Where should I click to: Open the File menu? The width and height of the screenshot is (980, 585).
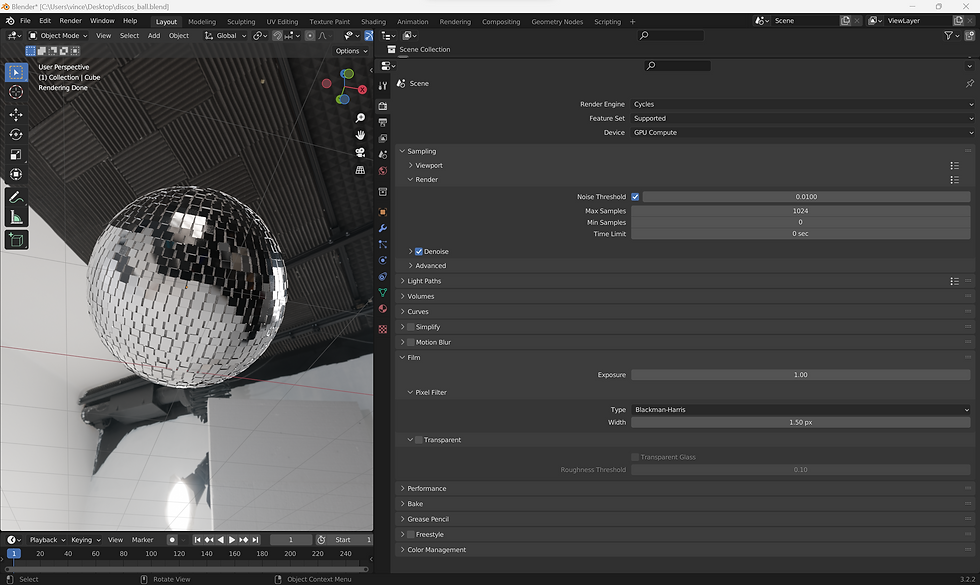(x=25, y=21)
